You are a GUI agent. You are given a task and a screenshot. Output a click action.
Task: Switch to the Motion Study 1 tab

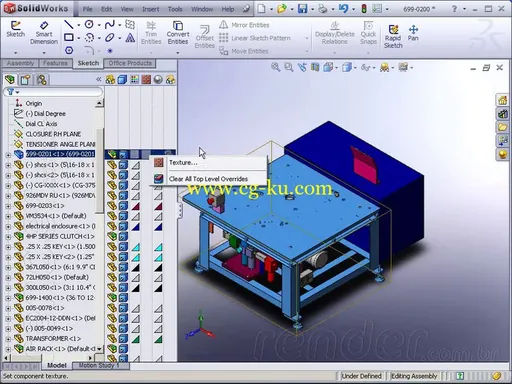tap(99, 366)
